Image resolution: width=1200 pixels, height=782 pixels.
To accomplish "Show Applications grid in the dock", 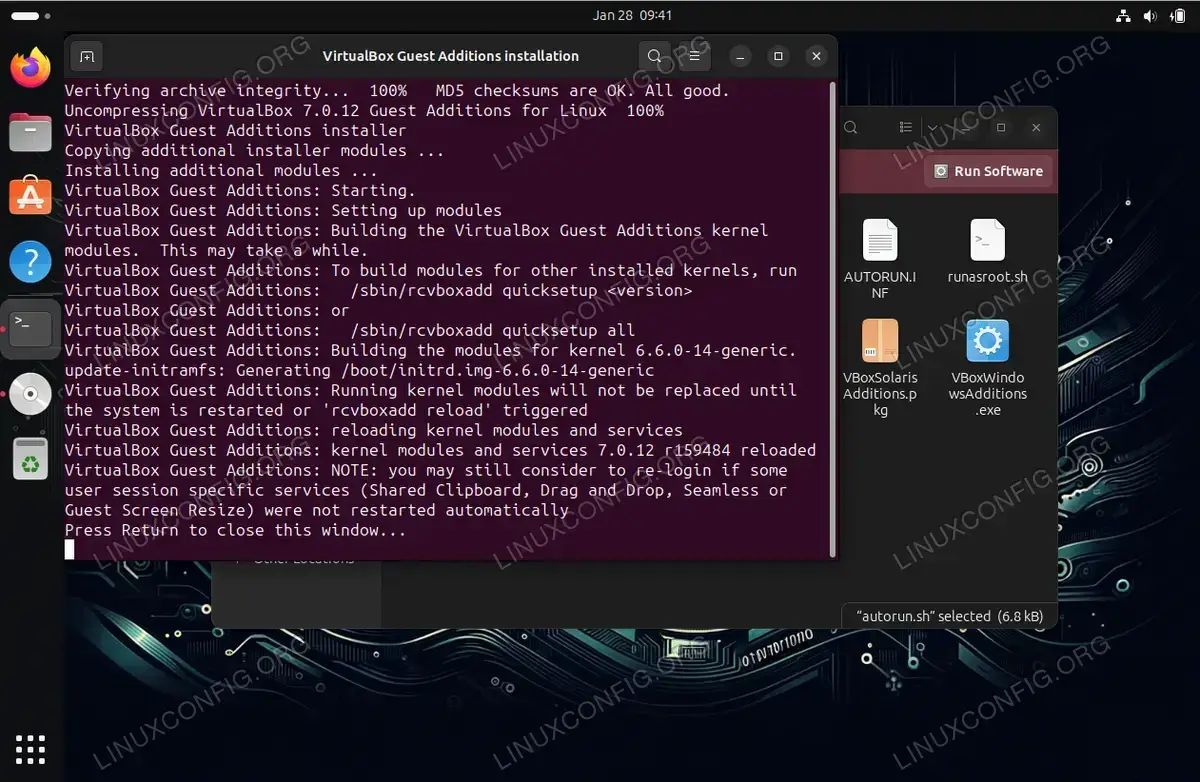I will (x=31, y=749).
